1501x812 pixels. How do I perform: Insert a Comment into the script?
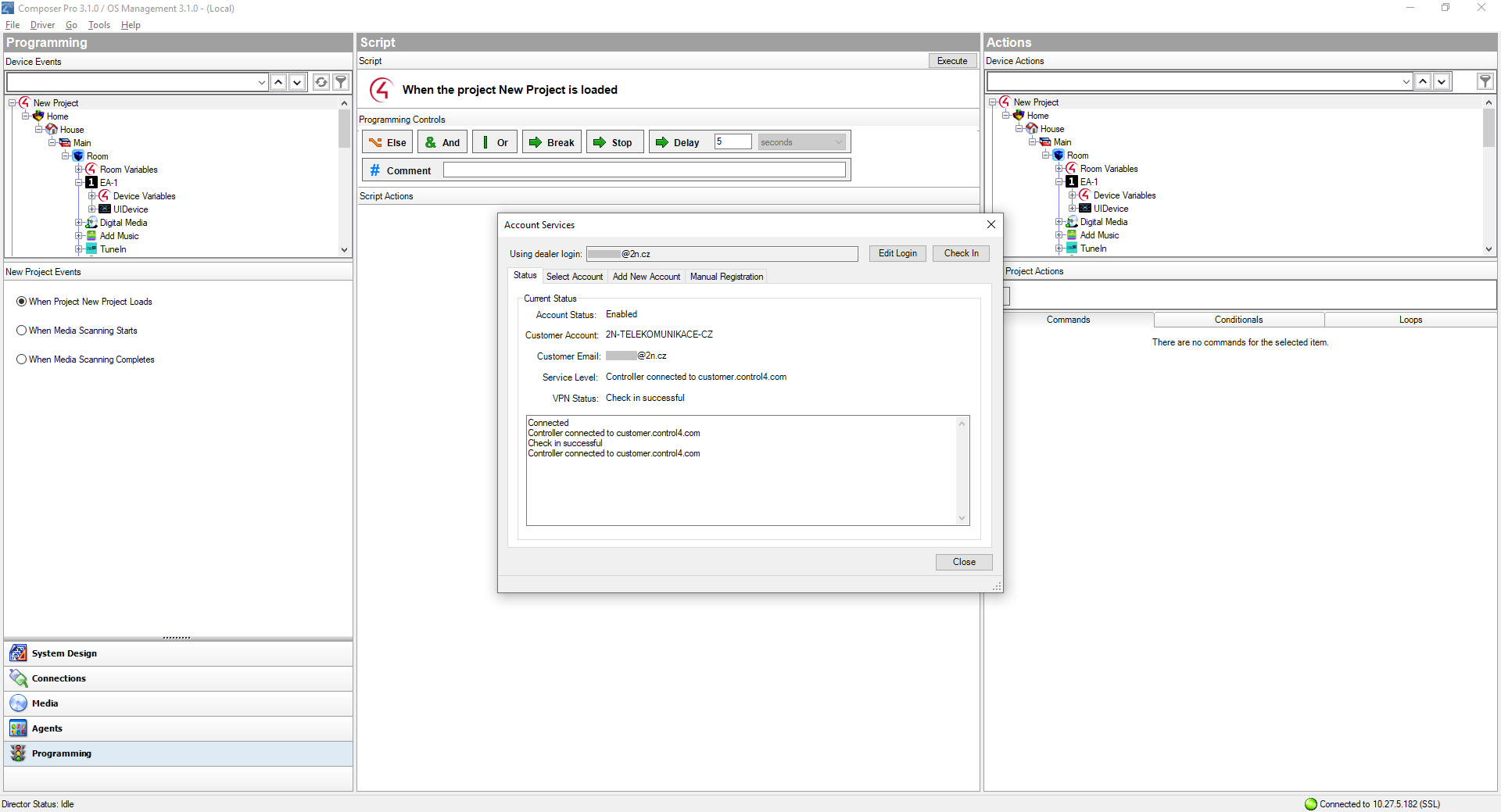point(399,170)
